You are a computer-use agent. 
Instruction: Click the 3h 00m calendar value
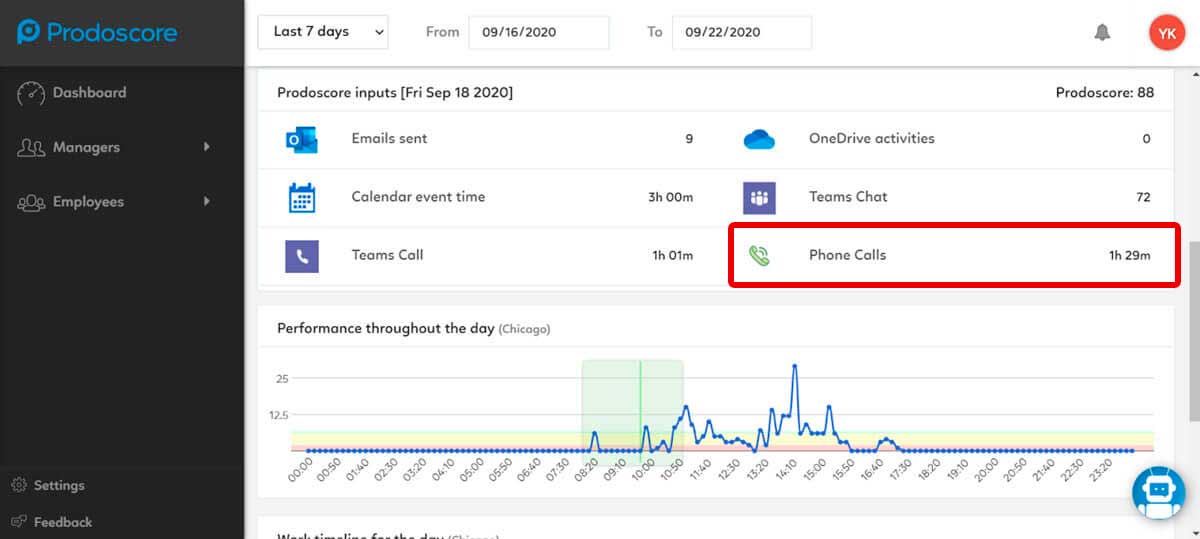point(670,197)
